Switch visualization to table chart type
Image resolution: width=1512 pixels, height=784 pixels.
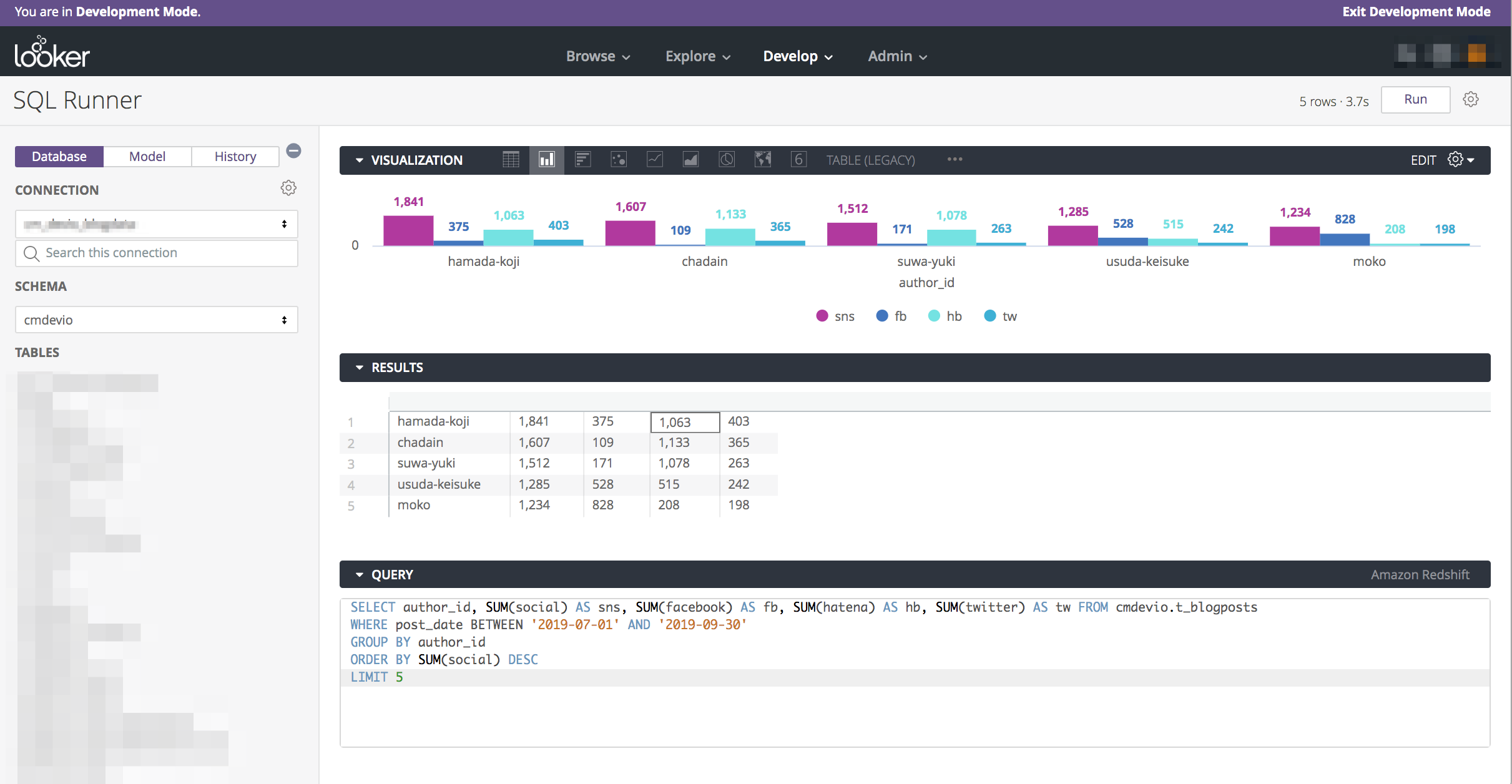tap(511, 160)
